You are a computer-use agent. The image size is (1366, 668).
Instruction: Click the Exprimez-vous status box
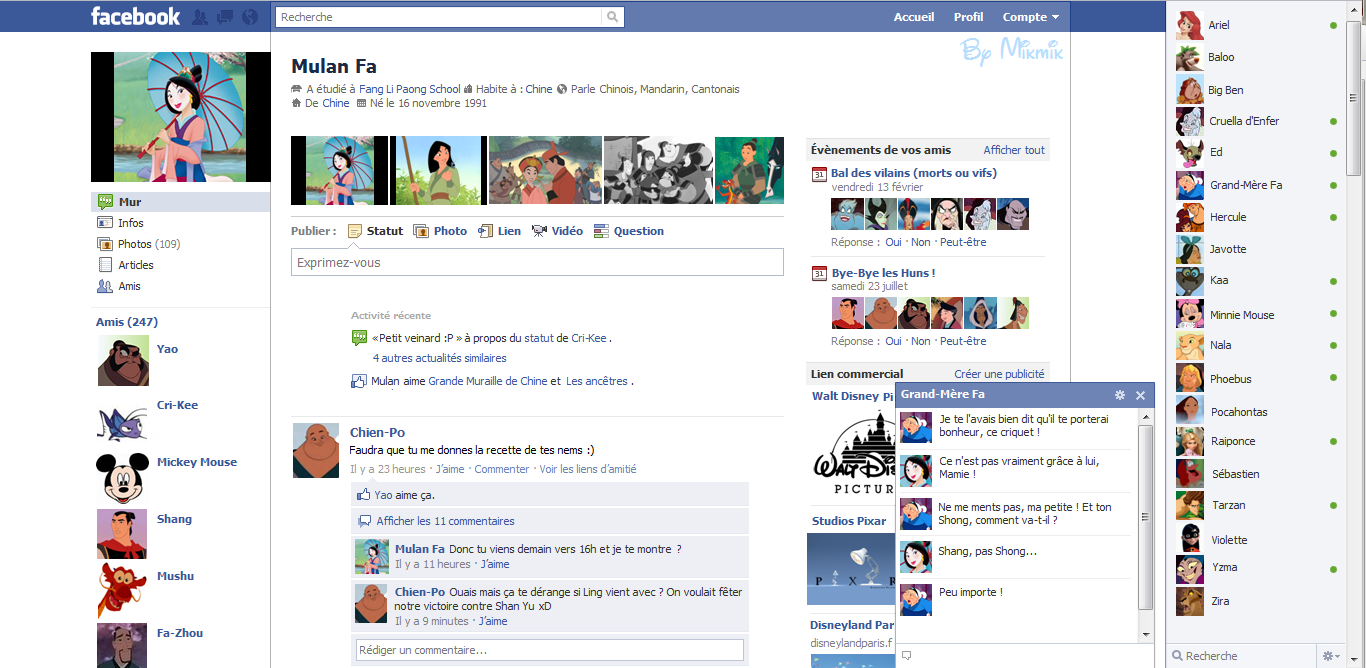tap(537, 262)
